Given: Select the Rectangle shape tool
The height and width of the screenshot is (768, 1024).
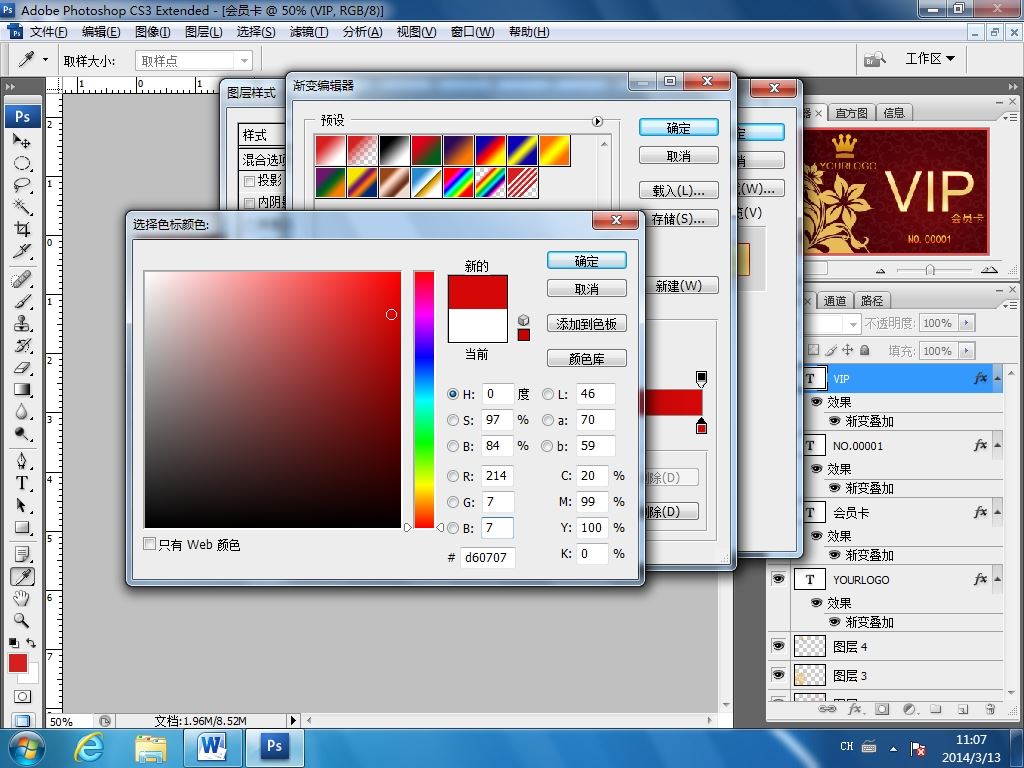Looking at the screenshot, I should [x=22, y=527].
